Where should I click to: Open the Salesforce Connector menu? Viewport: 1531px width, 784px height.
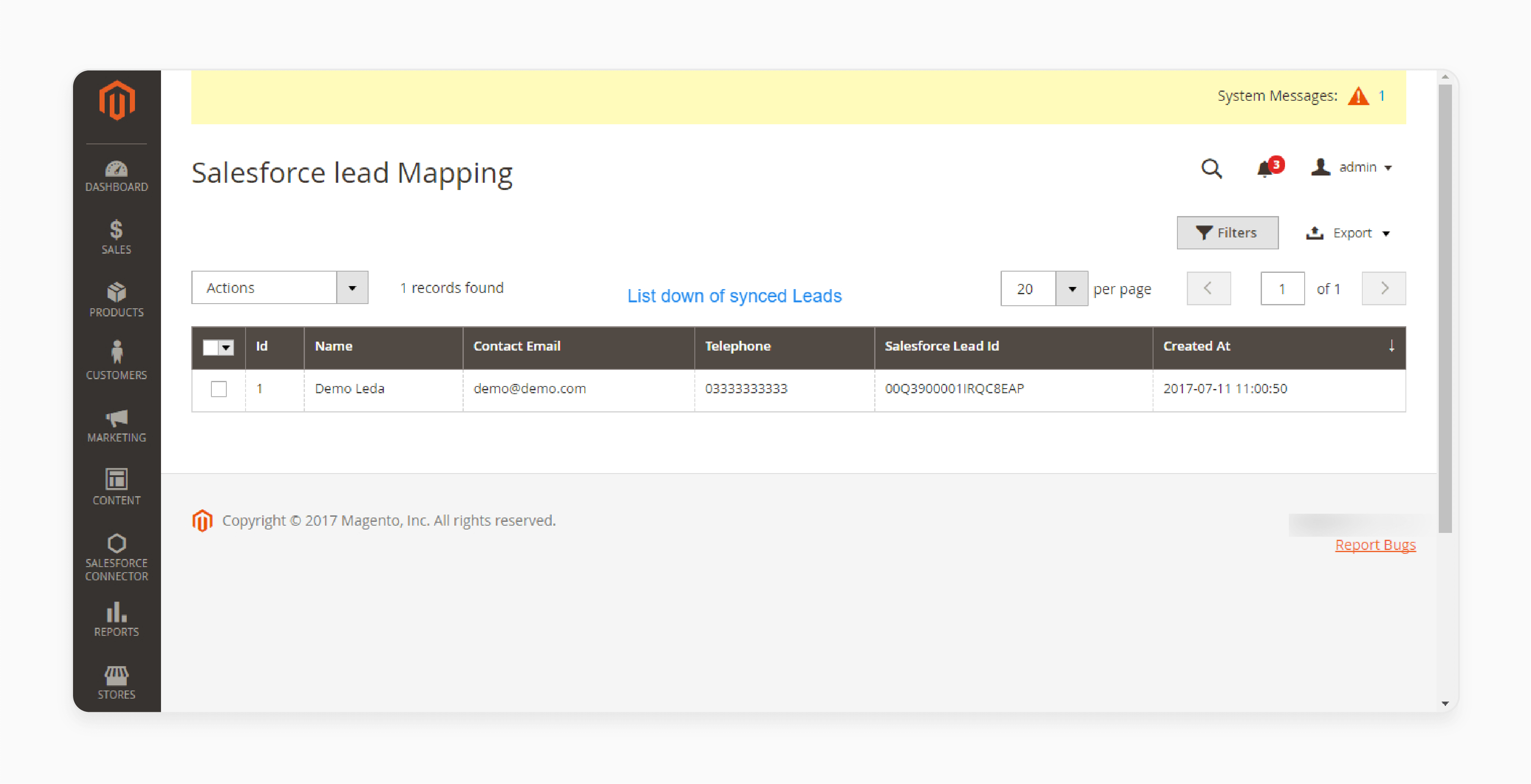[x=117, y=558]
